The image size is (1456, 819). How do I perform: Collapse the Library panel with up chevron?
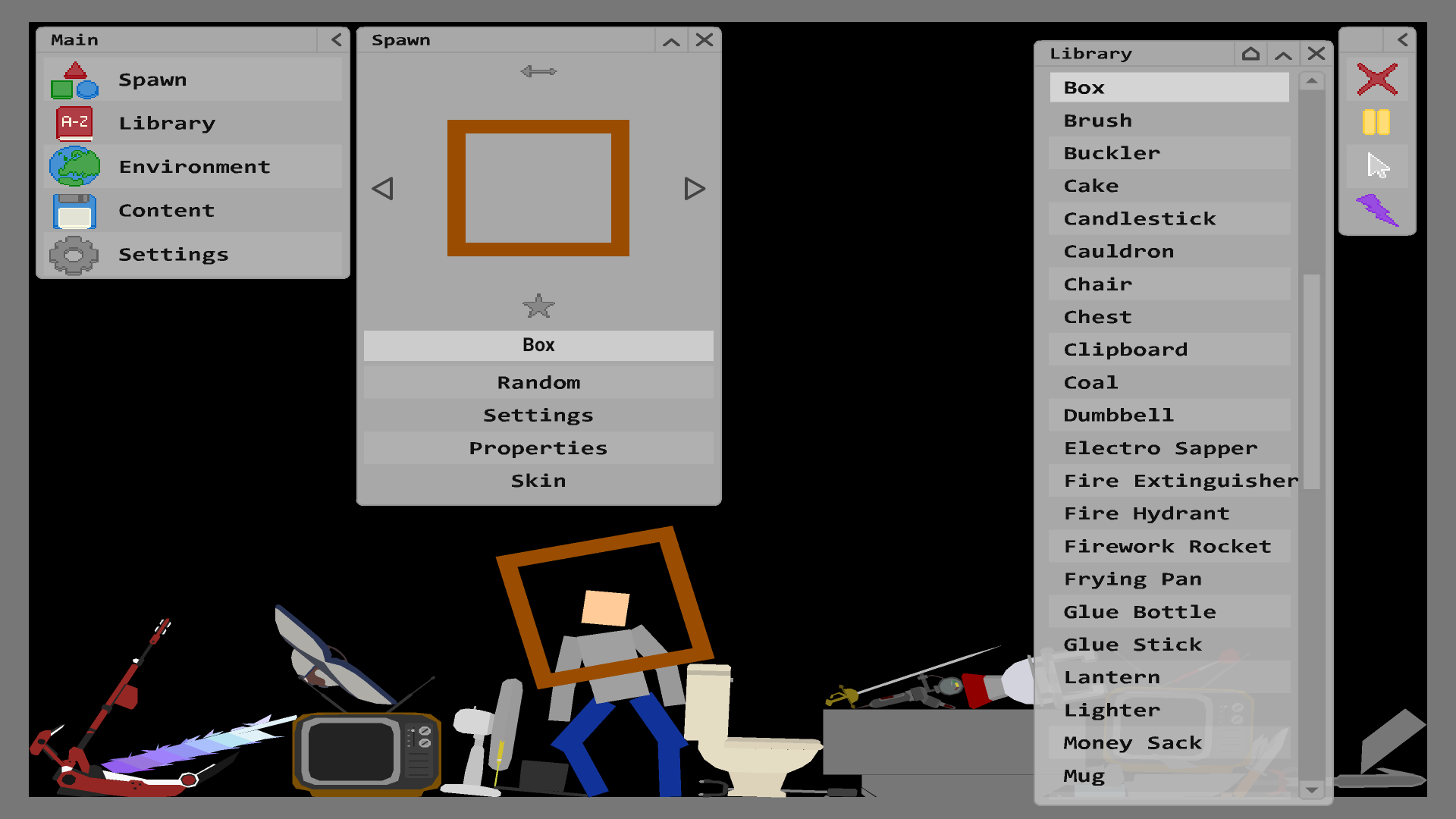pyautogui.click(x=1283, y=55)
